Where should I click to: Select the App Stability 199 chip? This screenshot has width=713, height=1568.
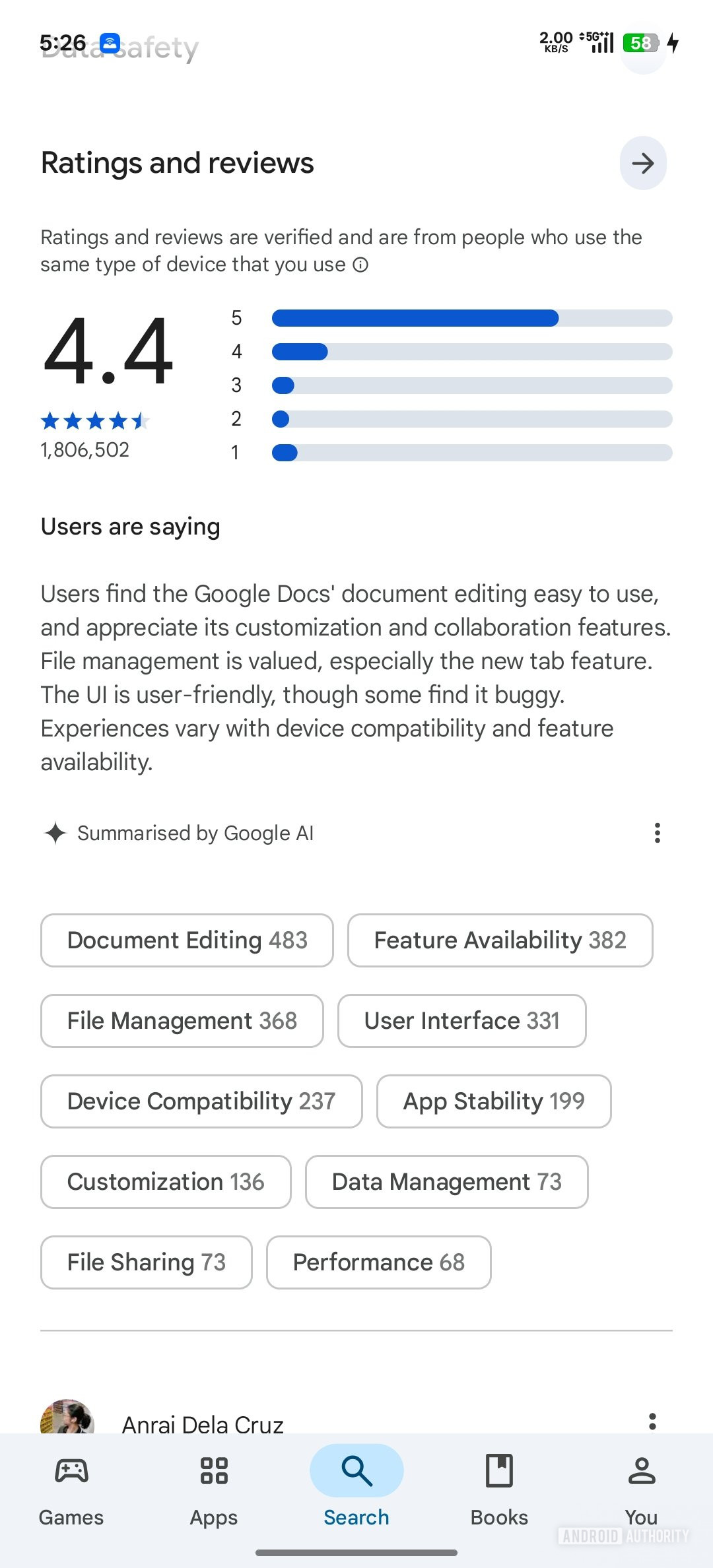(493, 1101)
